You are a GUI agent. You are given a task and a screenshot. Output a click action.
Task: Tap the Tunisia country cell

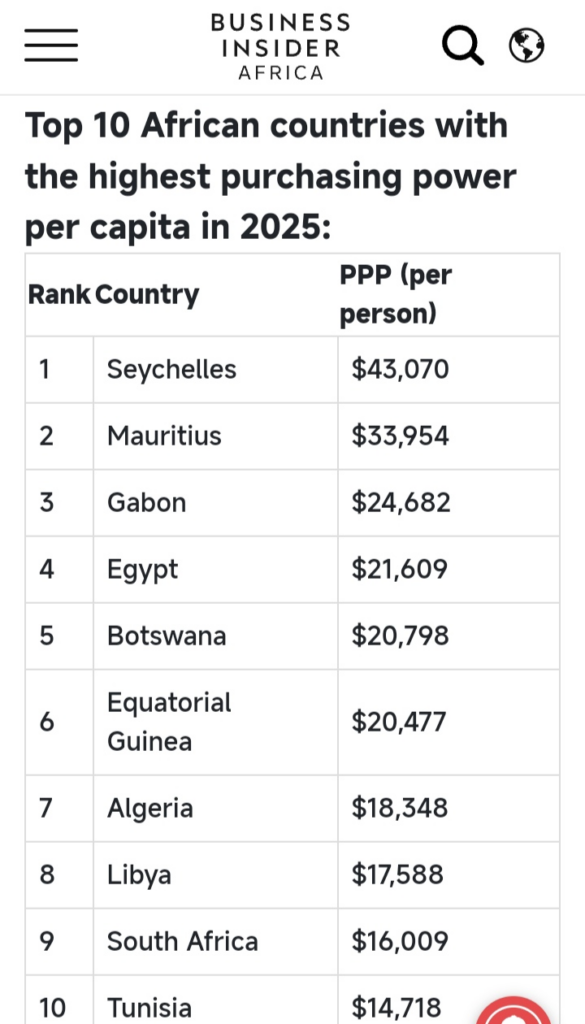(x=215, y=1000)
